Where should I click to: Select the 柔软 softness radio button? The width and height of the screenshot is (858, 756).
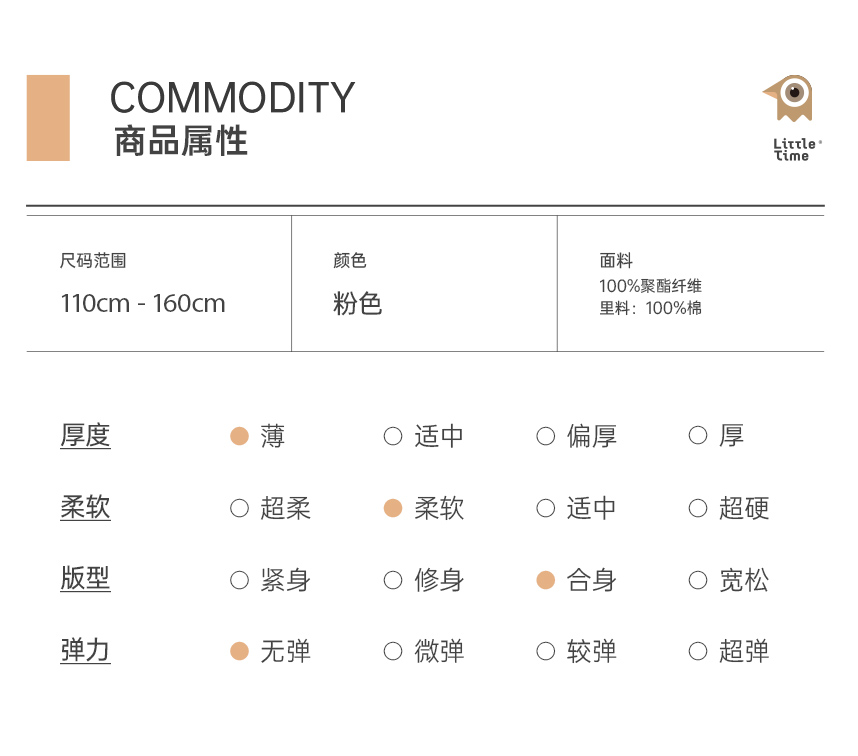393,508
